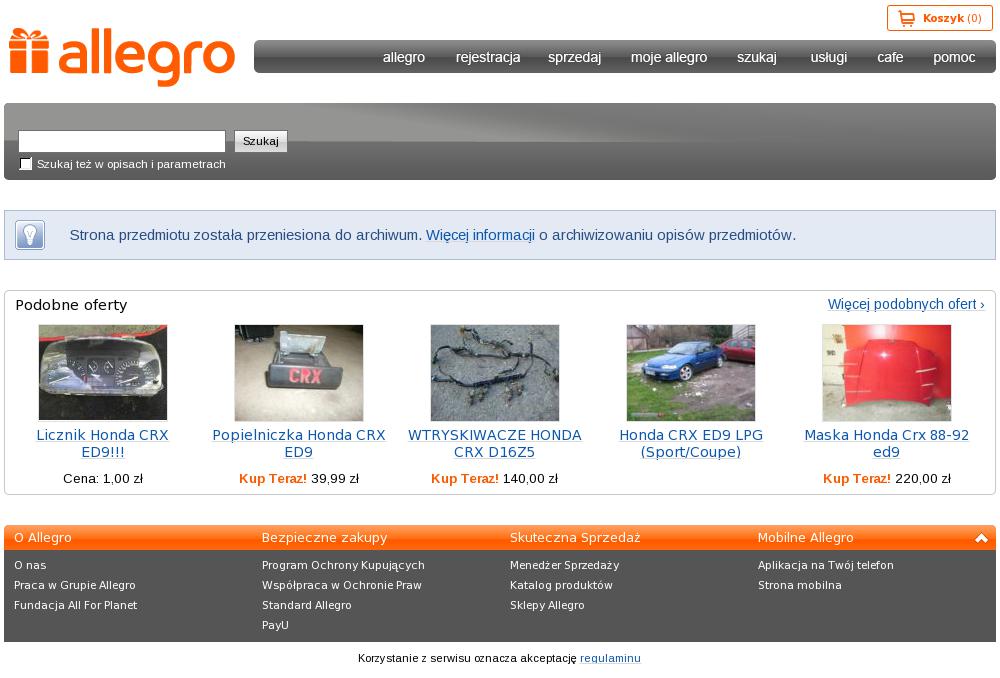Click the WTRYSKIWACZE HONDA wiring thumbnail
The image size is (1000, 678).
[495, 372]
